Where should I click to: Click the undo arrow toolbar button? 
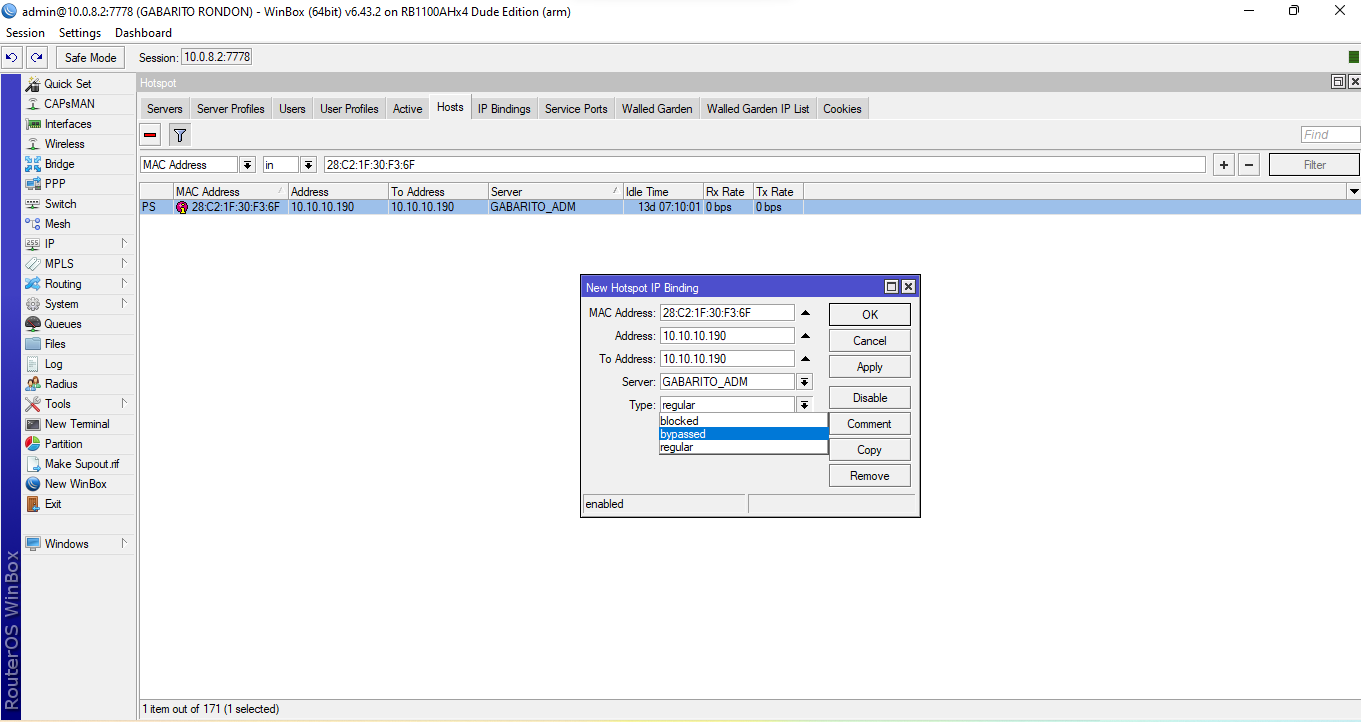(x=12, y=58)
